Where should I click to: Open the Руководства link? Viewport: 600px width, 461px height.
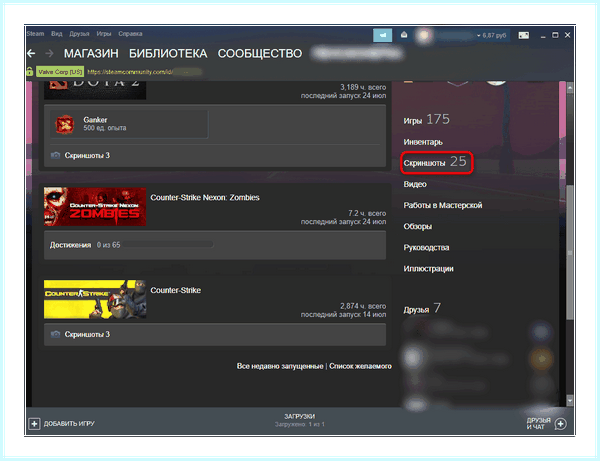(x=426, y=247)
